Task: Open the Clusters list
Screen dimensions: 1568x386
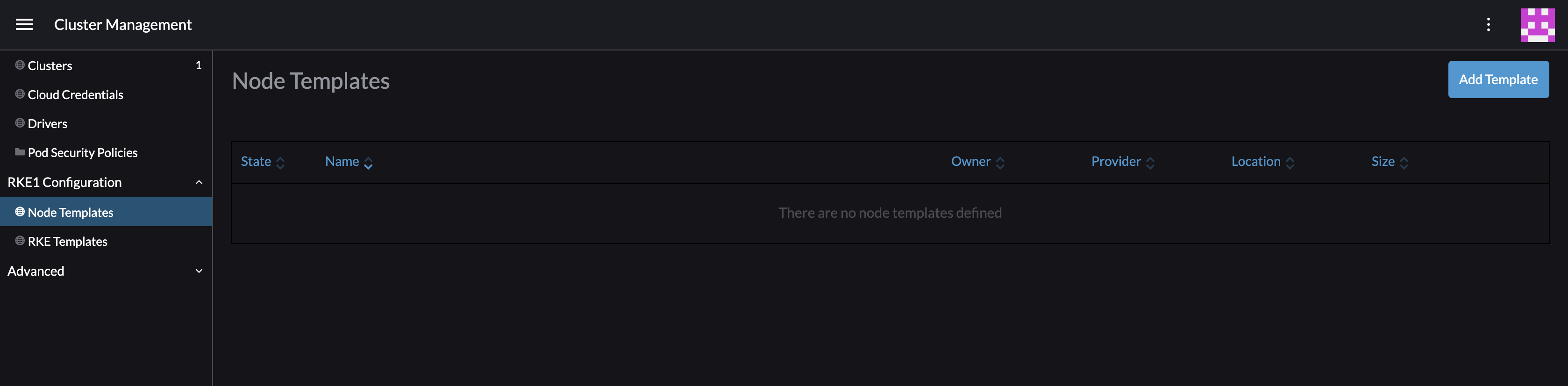Action: coord(50,65)
